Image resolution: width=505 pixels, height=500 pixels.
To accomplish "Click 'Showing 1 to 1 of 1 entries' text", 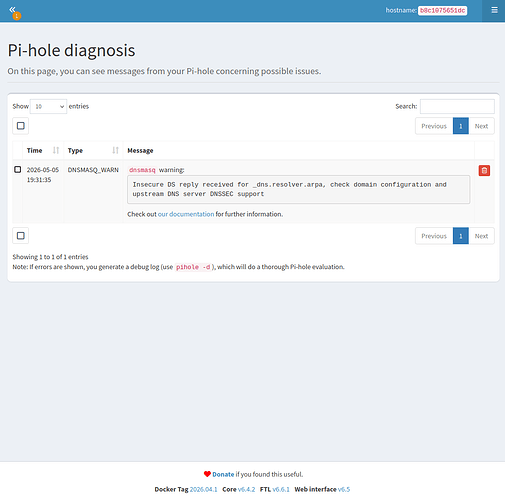I will pos(50,257).
